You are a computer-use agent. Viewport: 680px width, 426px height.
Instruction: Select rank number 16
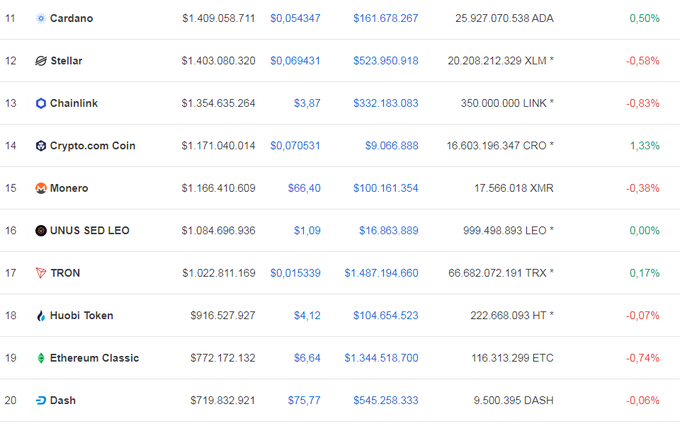pos(10,230)
